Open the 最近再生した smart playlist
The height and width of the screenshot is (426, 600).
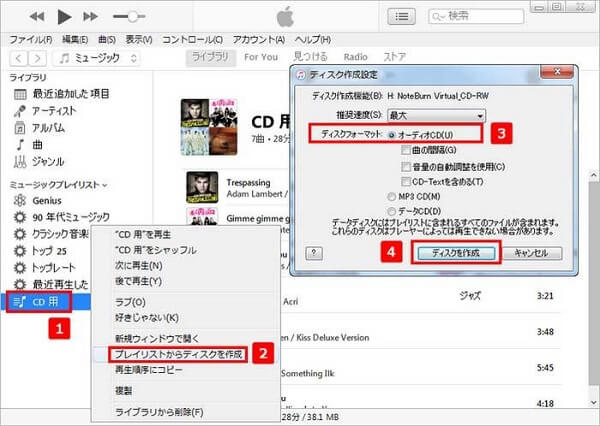[51, 284]
